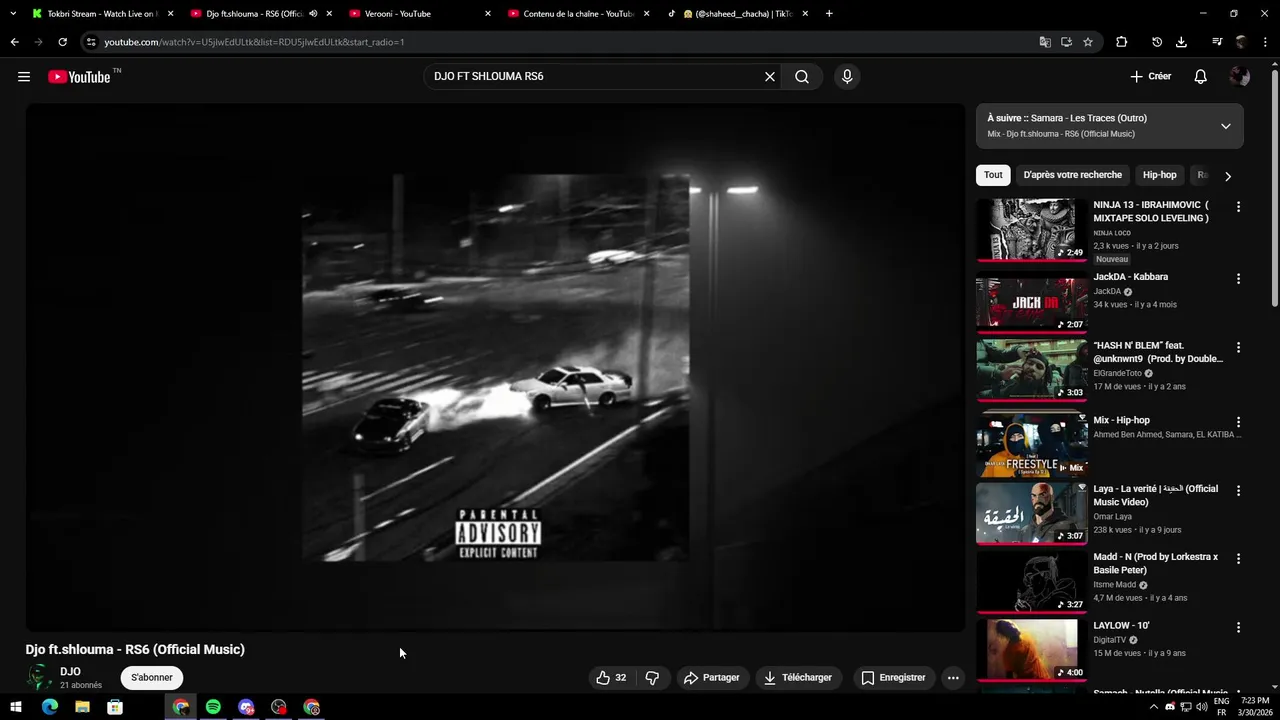
Task: Open the account avatar menu
Action: 1240,77
